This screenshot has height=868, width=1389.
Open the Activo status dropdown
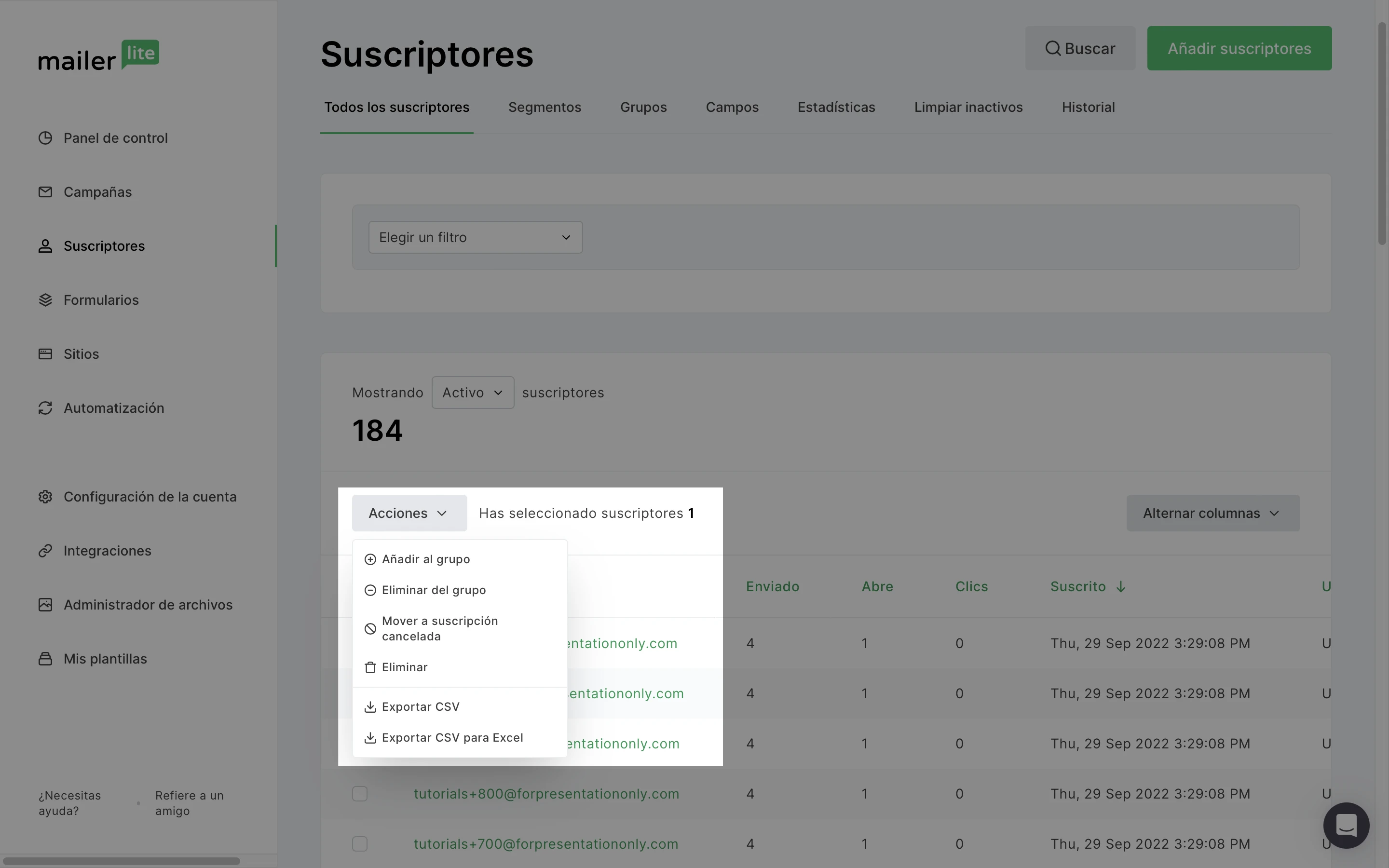472,393
